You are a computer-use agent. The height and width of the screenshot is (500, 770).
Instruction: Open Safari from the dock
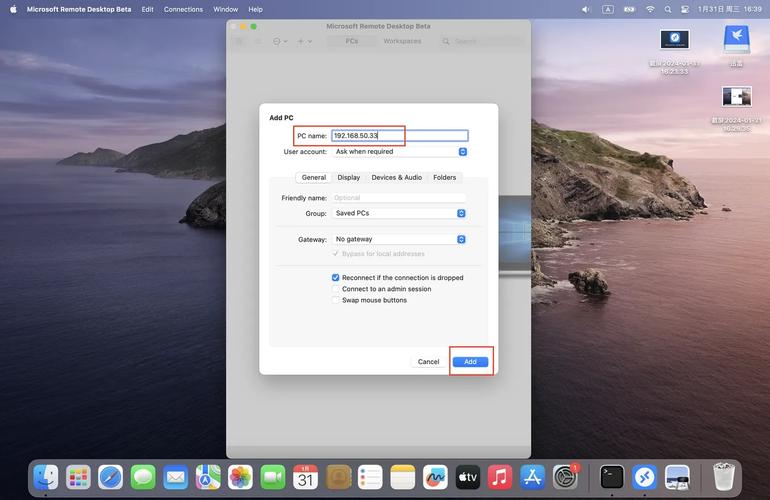pyautogui.click(x=110, y=477)
